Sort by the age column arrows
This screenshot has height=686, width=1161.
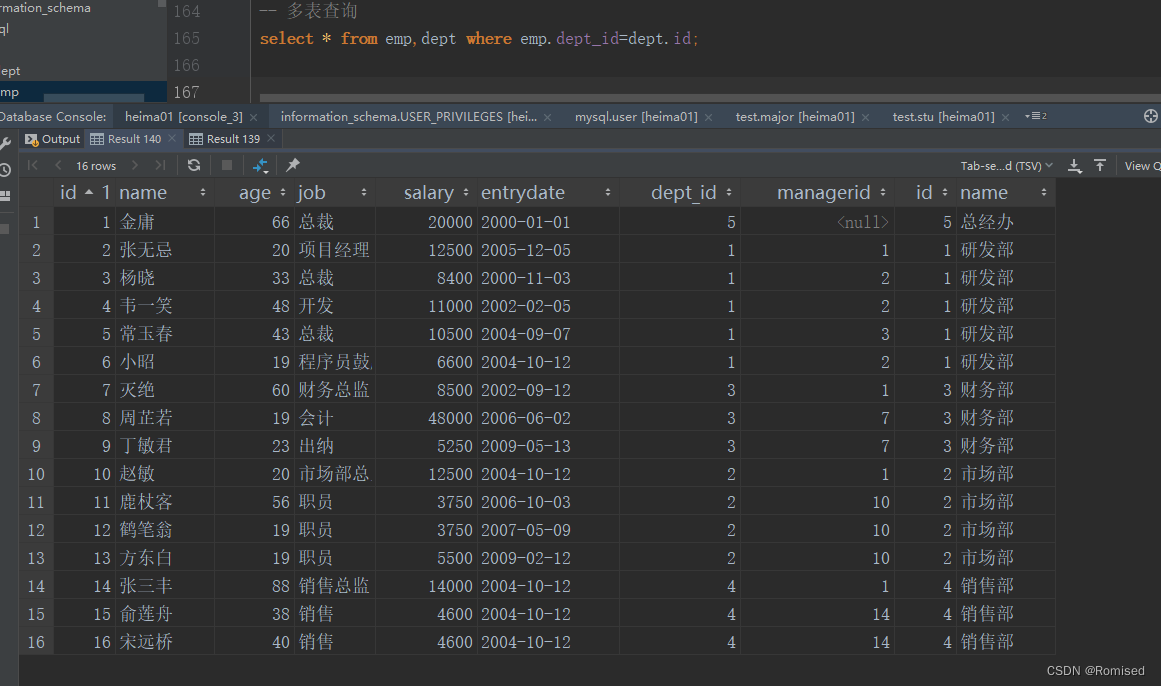283,193
